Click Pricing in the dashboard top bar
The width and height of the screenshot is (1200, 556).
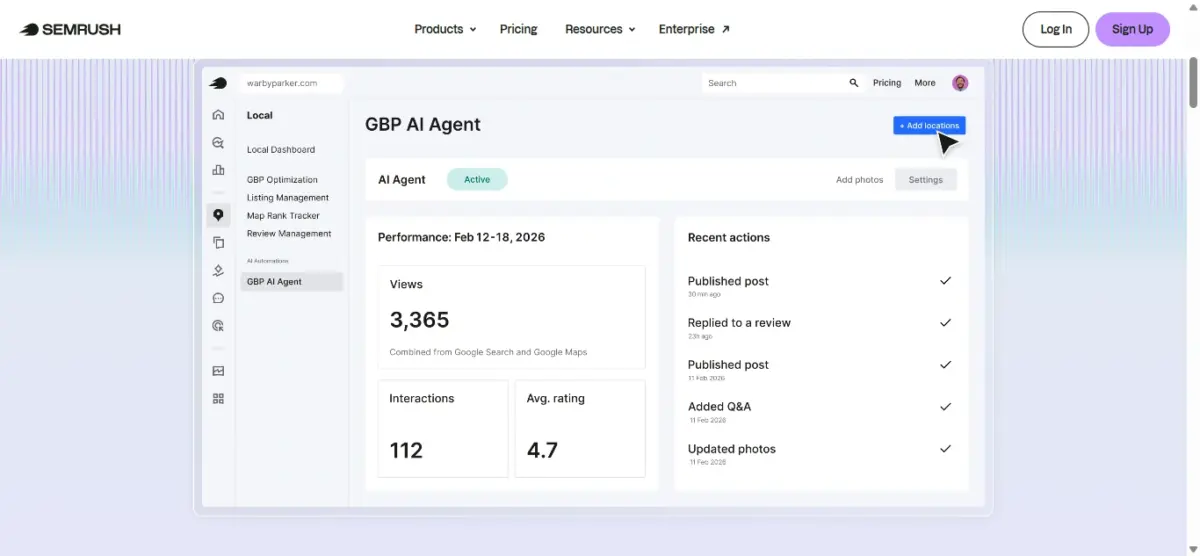(x=887, y=83)
